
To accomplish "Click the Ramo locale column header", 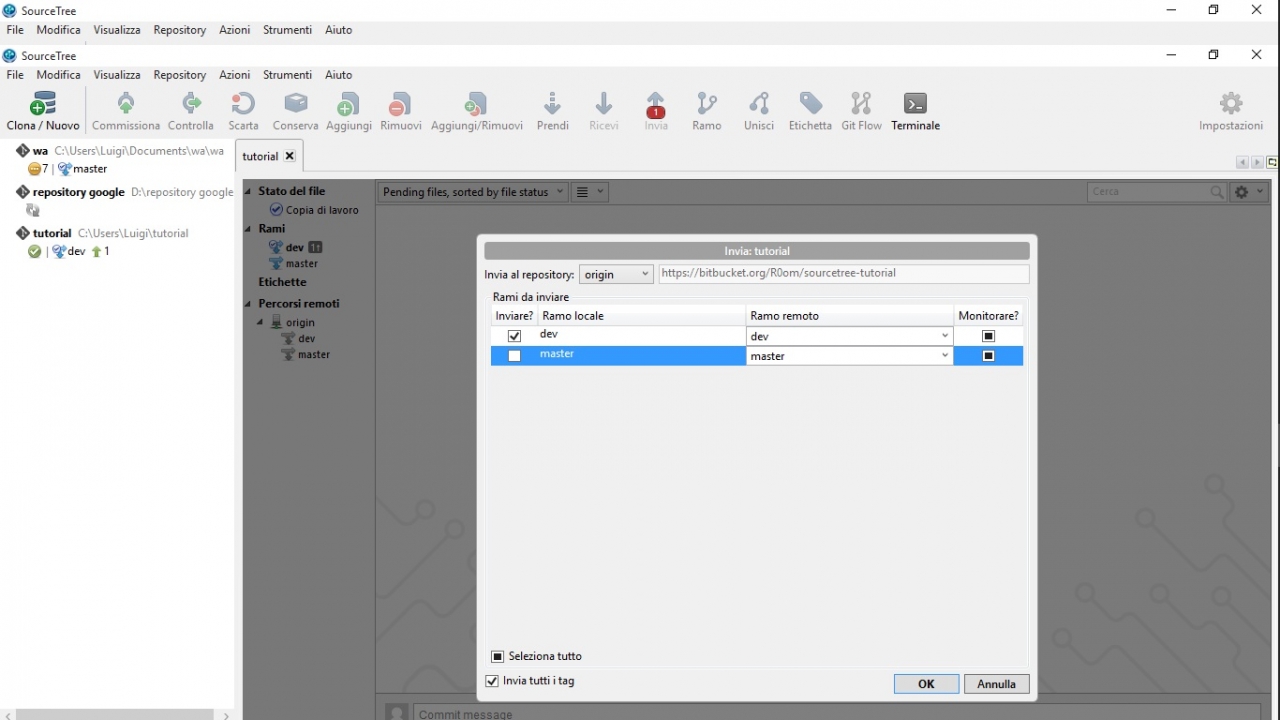I will coord(642,316).
